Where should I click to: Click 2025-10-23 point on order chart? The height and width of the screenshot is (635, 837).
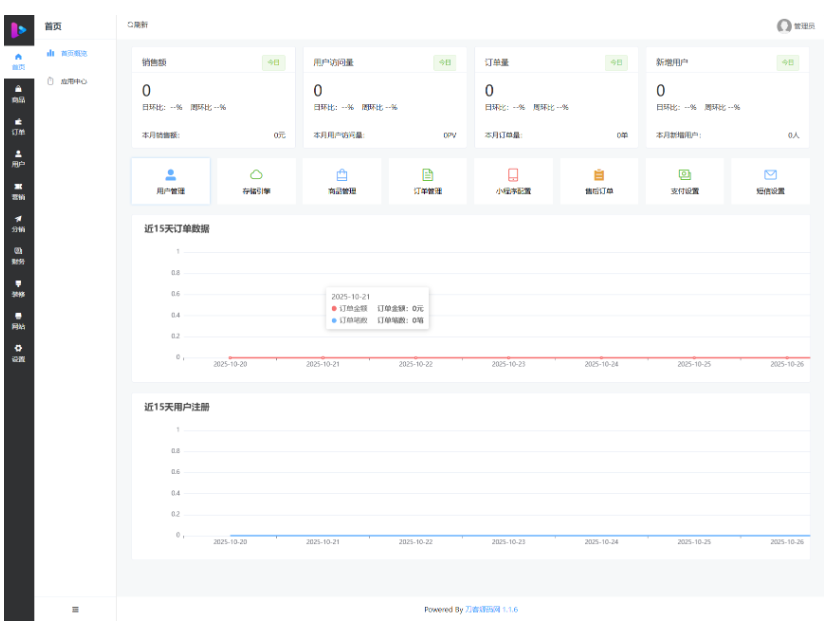(509, 357)
